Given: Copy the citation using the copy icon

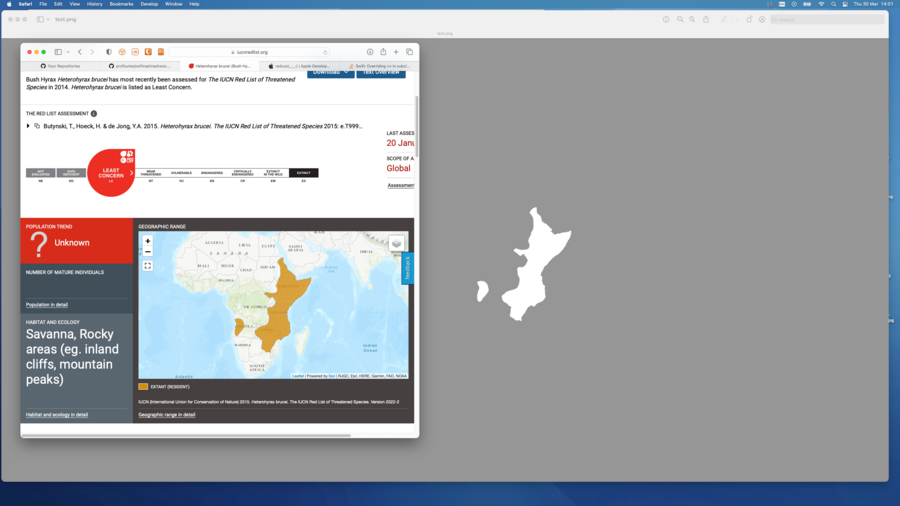Looking at the screenshot, I should [37, 126].
